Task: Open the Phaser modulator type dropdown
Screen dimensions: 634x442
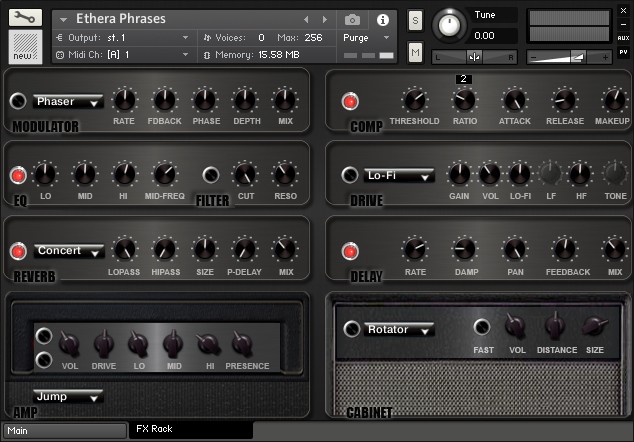Action: pyautogui.click(x=68, y=102)
